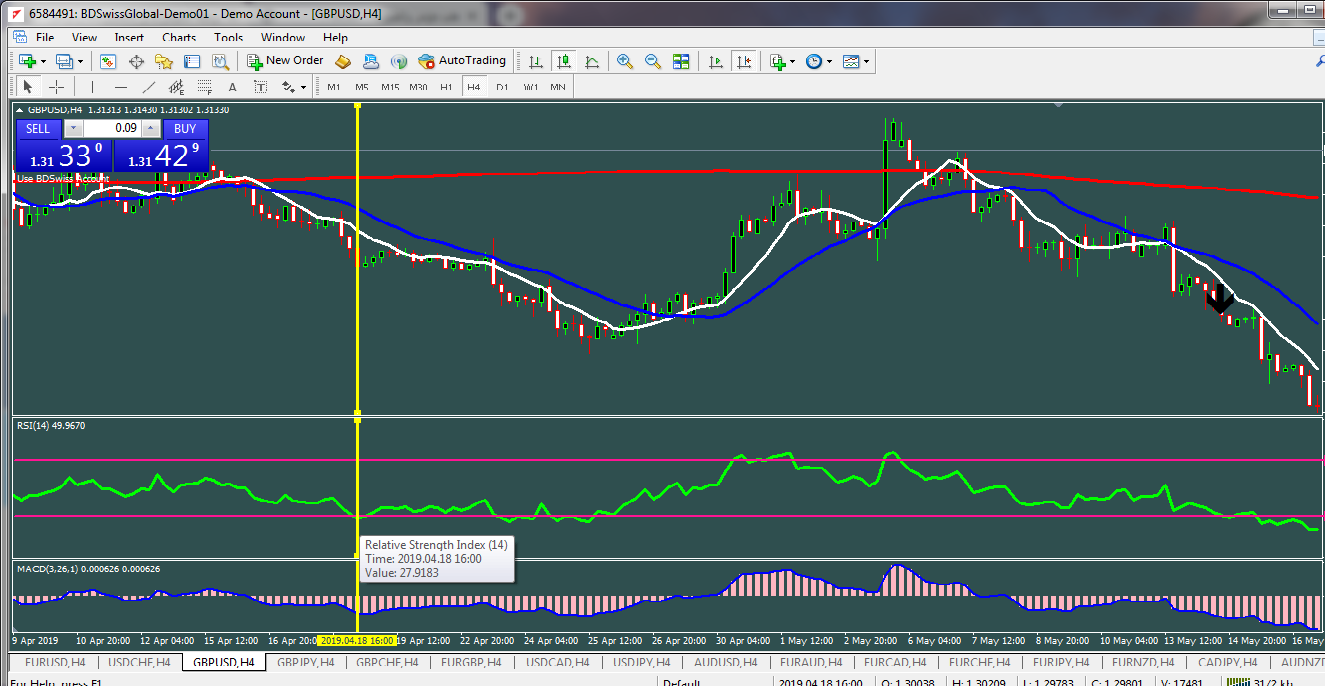Open the Charts menu
Image resolution: width=1325 pixels, height=686 pixels.
179,37
